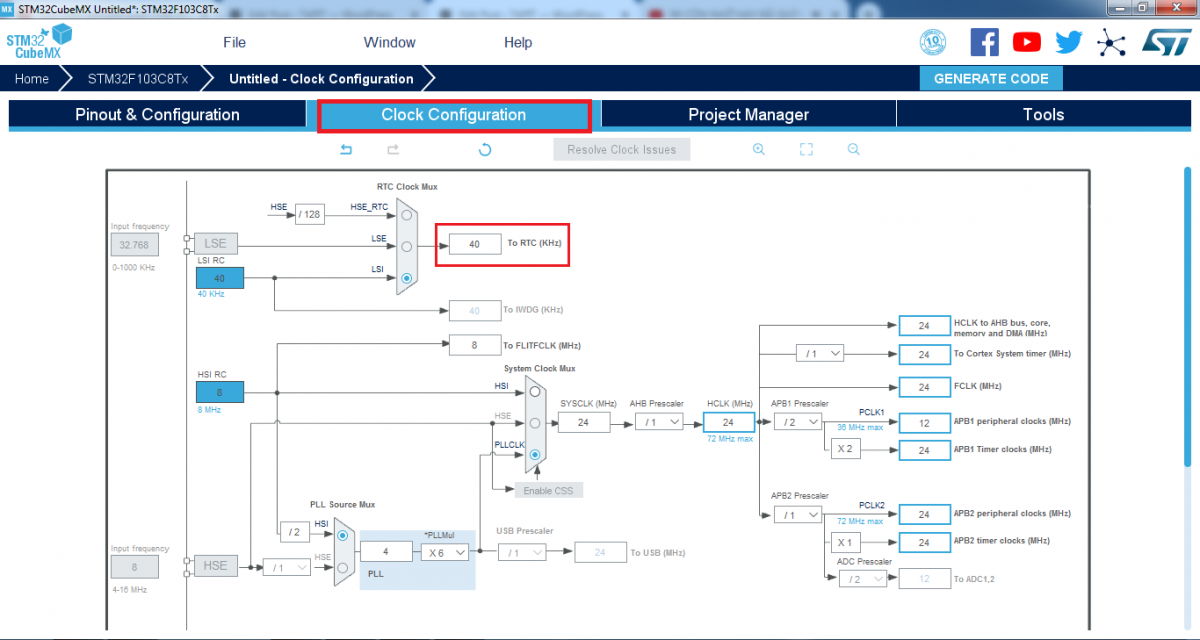Click the redo arrow icon
This screenshot has height=640, width=1200.
coord(393,150)
